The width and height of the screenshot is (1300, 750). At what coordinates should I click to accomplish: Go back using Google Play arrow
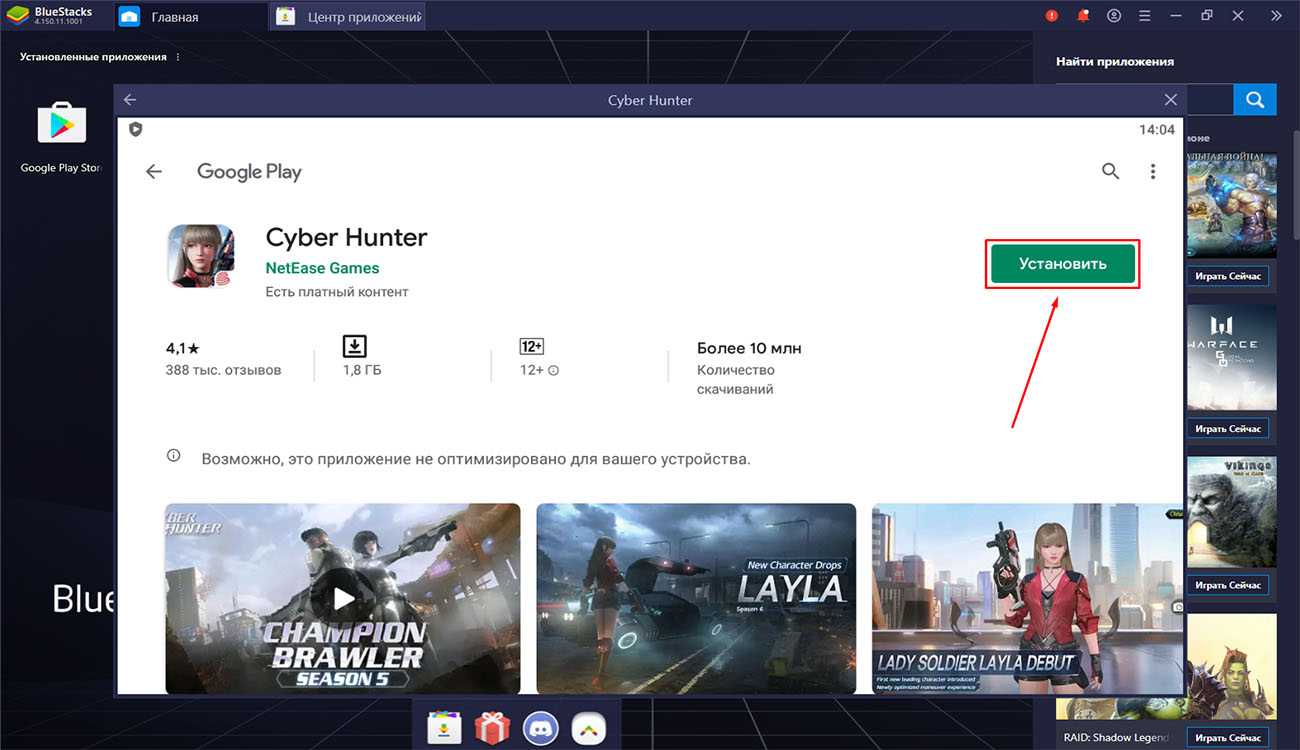point(154,172)
